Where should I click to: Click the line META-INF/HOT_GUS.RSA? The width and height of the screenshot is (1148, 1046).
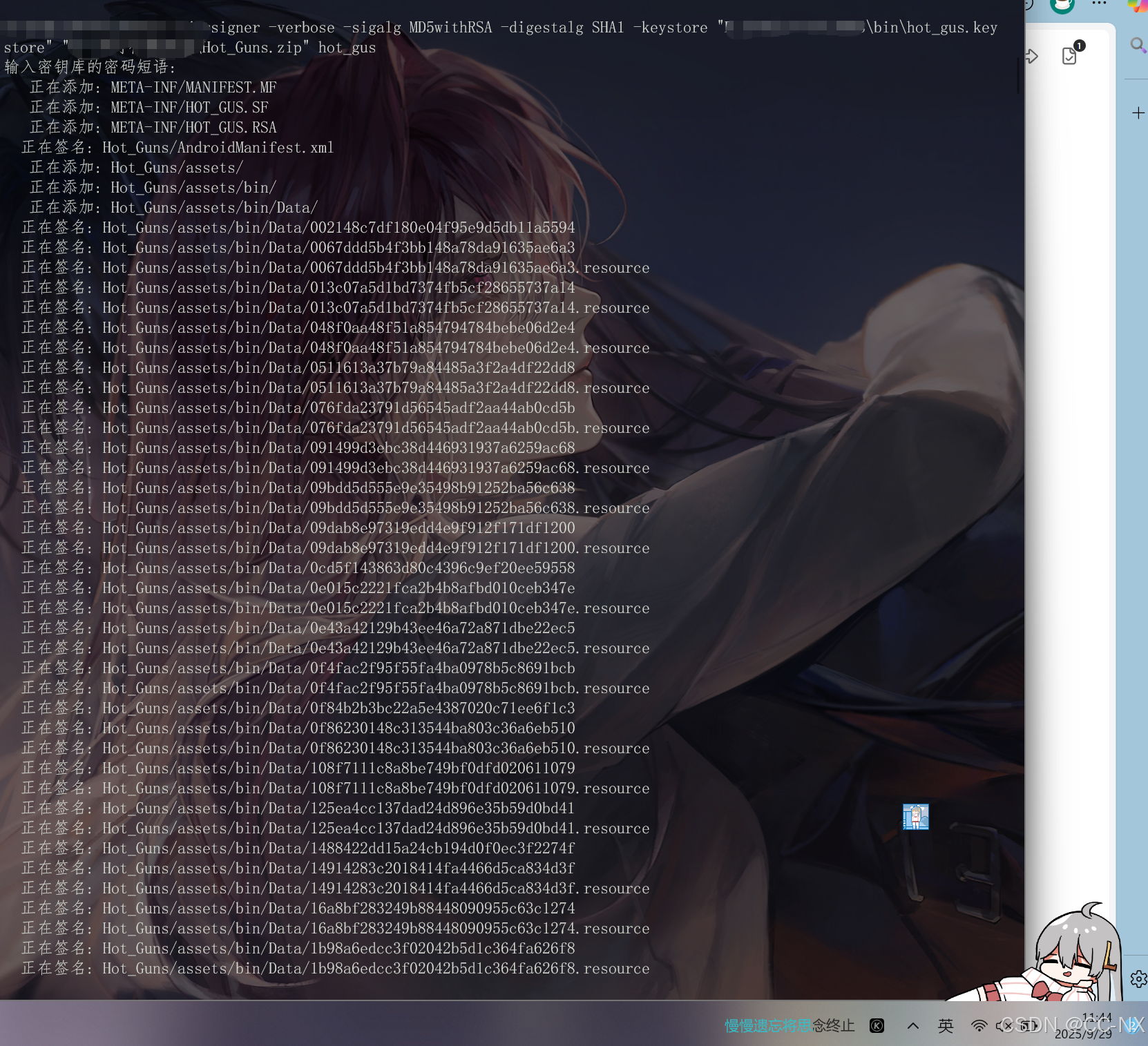(x=153, y=128)
